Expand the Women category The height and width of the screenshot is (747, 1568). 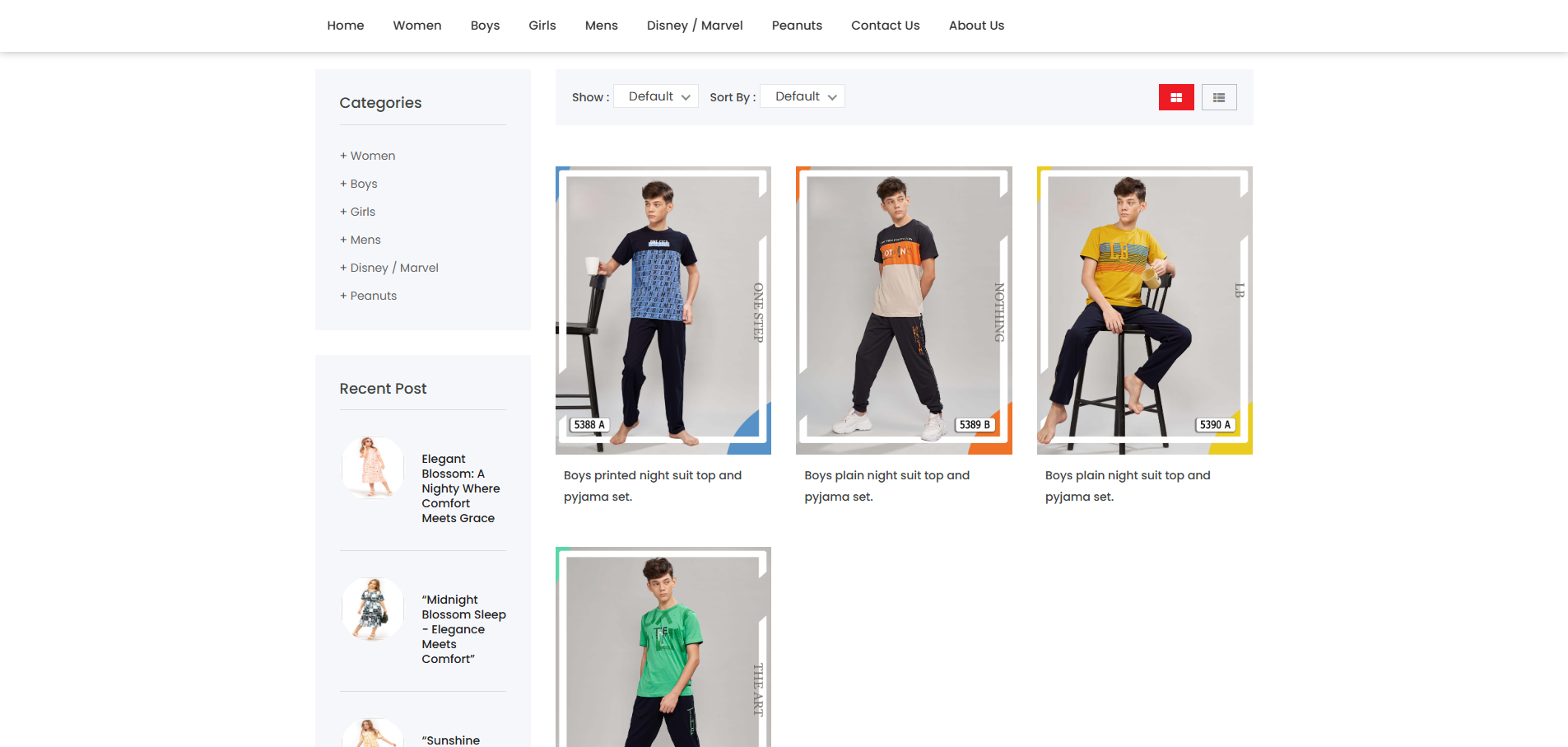[367, 155]
